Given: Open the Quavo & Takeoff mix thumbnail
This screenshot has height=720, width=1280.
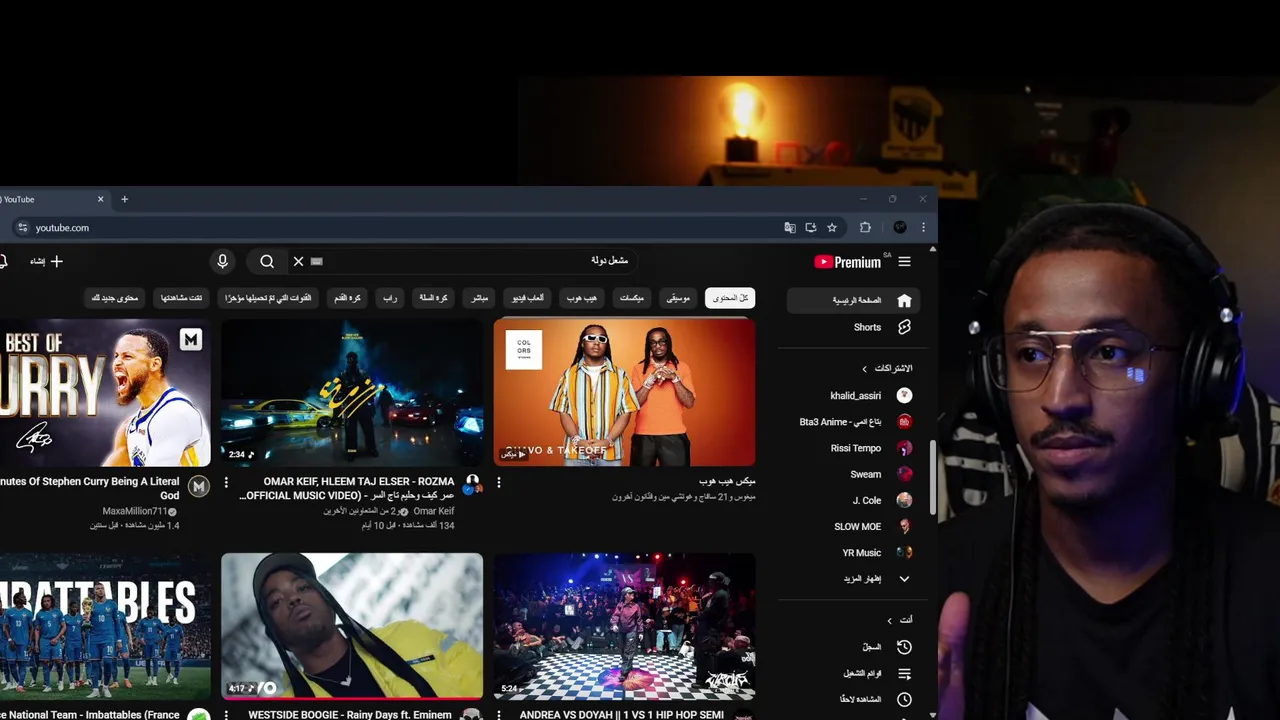Looking at the screenshot, I should [x=624, y=392].
